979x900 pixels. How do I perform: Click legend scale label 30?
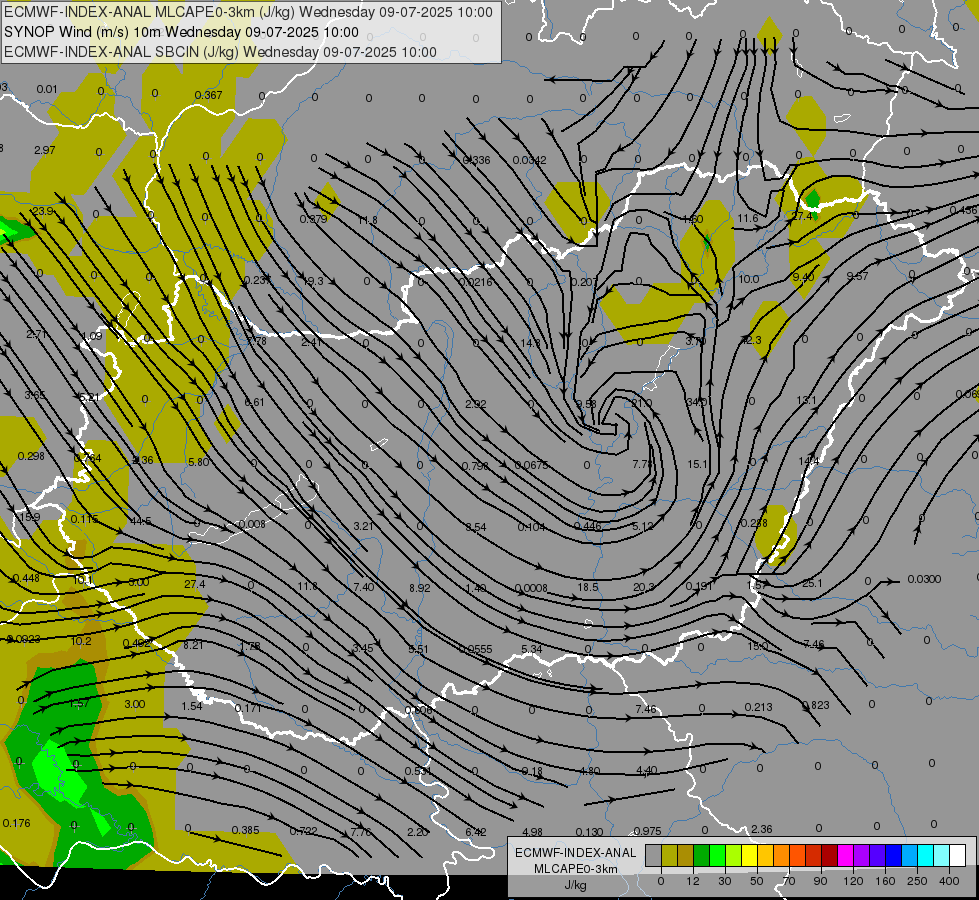tap(724, 881)
